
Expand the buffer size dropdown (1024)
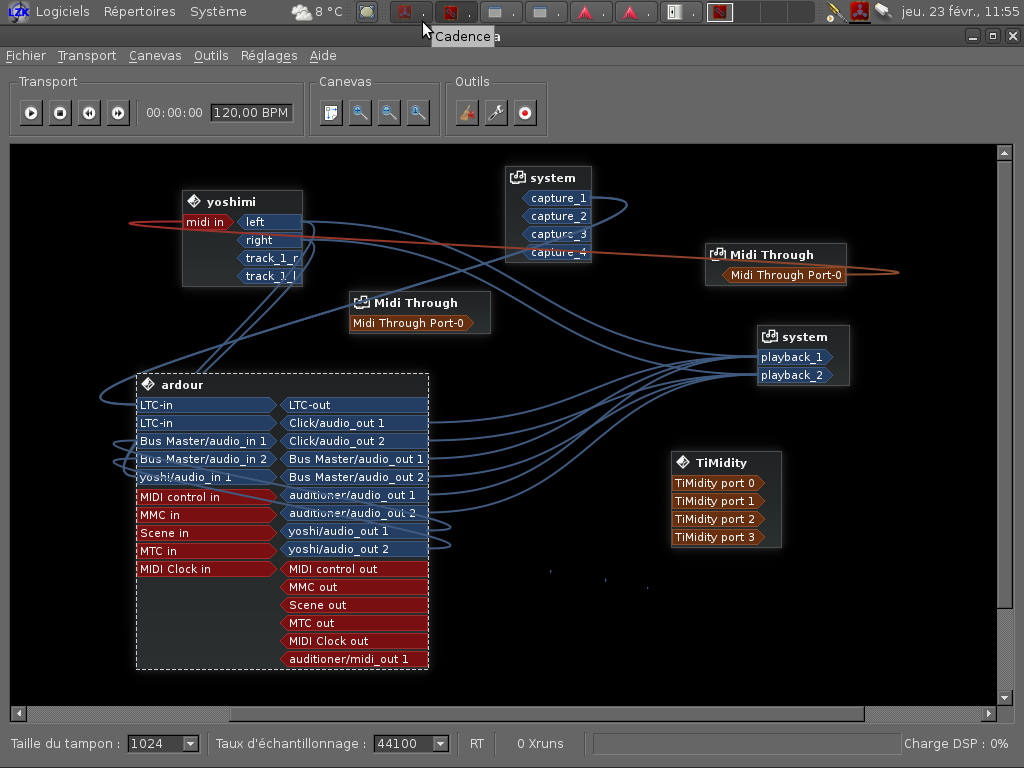164,743
